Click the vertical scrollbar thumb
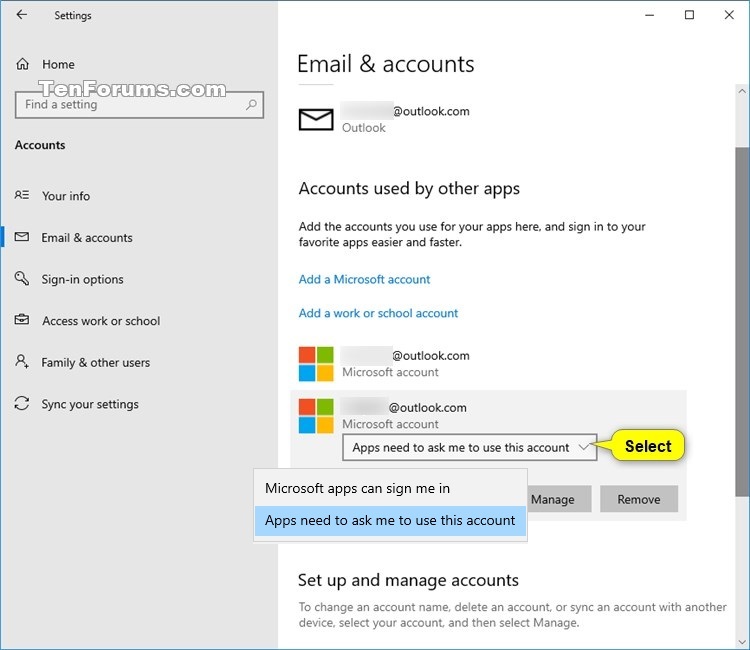Screen dimensions: 750x650 [x=742, y=321]
